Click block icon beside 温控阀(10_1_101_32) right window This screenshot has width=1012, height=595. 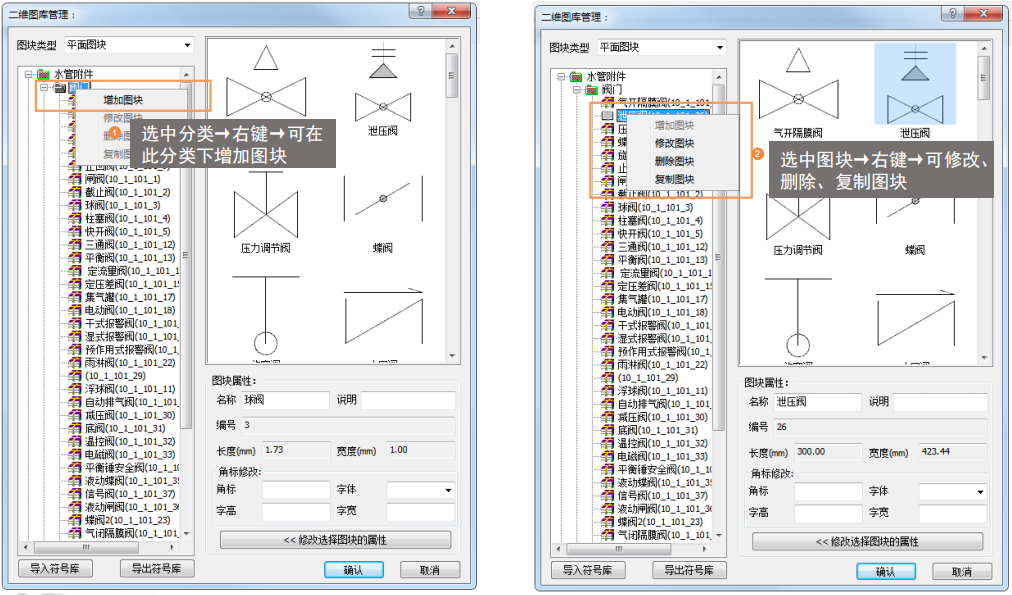click(607, 443)
